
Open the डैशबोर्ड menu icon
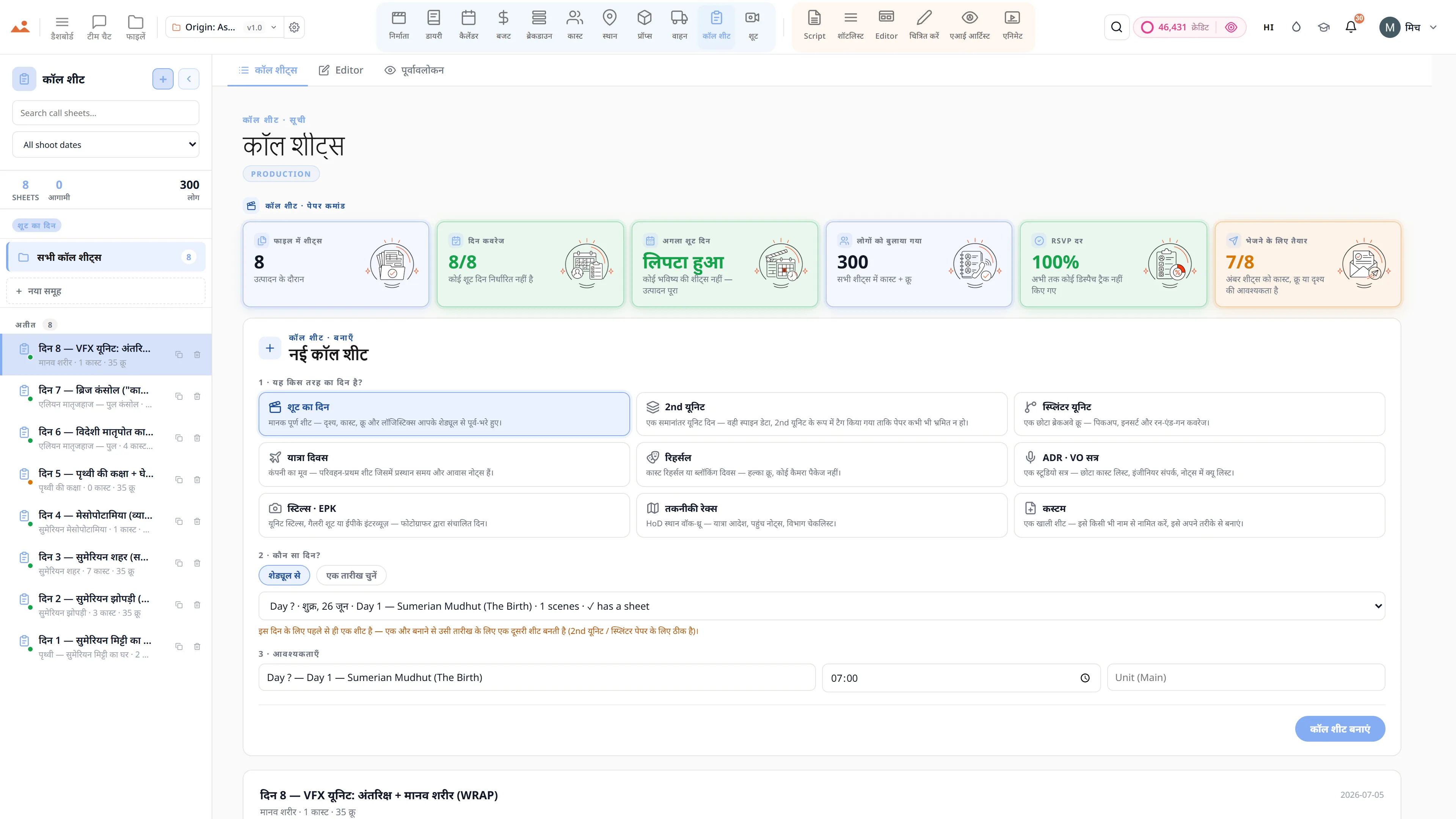click(x=62, y=27)
